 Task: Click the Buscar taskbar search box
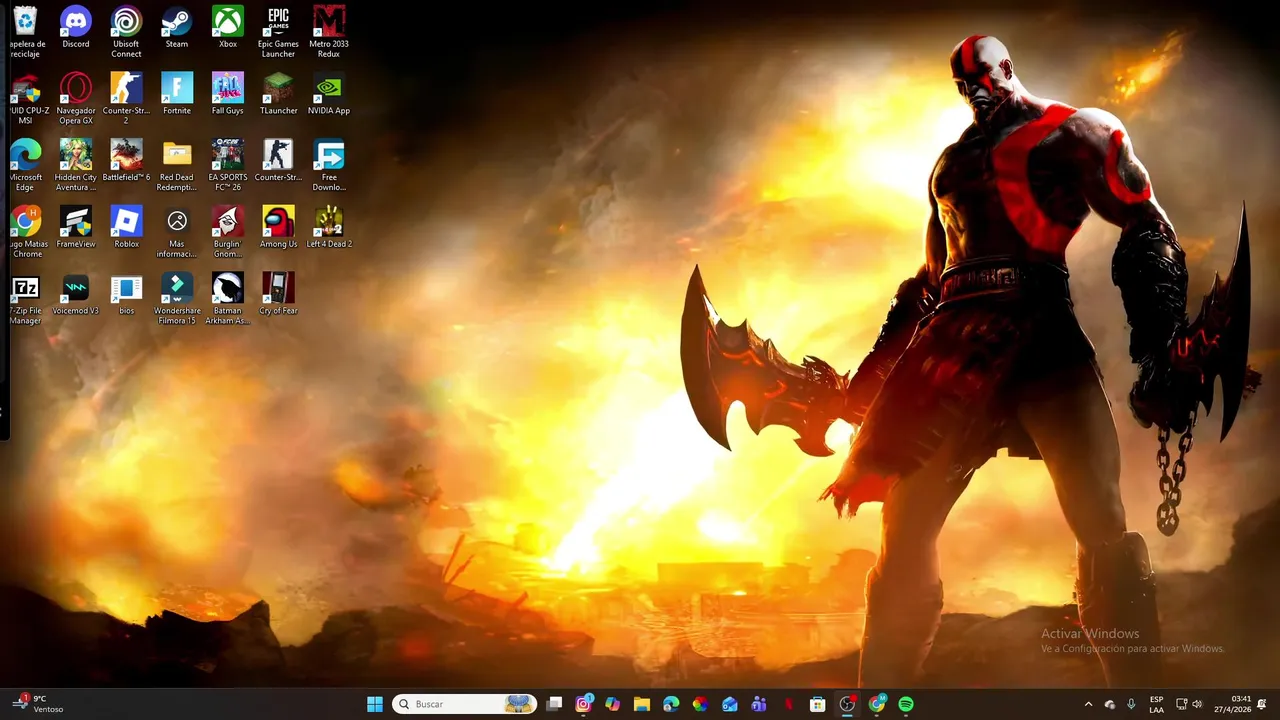(464, 704)
